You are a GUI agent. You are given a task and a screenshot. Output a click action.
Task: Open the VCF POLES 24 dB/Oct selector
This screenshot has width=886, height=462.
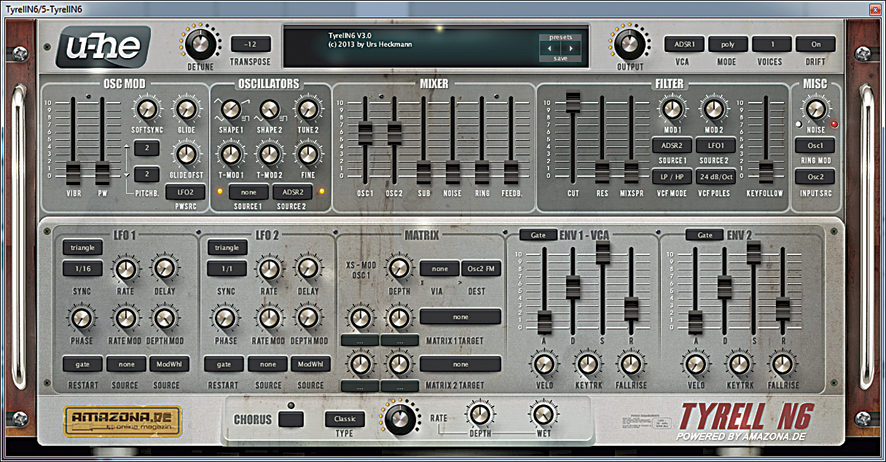point(716,177)
